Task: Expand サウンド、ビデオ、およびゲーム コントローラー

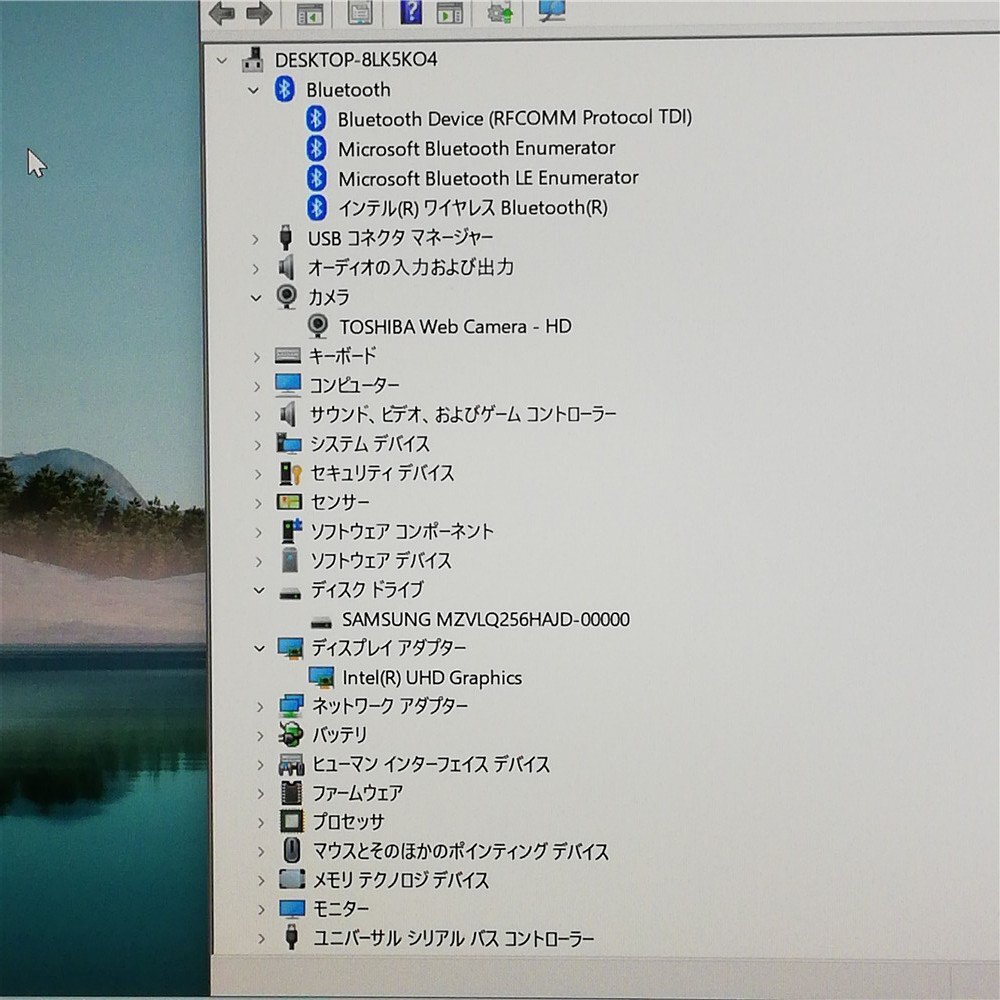Action: tap(258, 416)
